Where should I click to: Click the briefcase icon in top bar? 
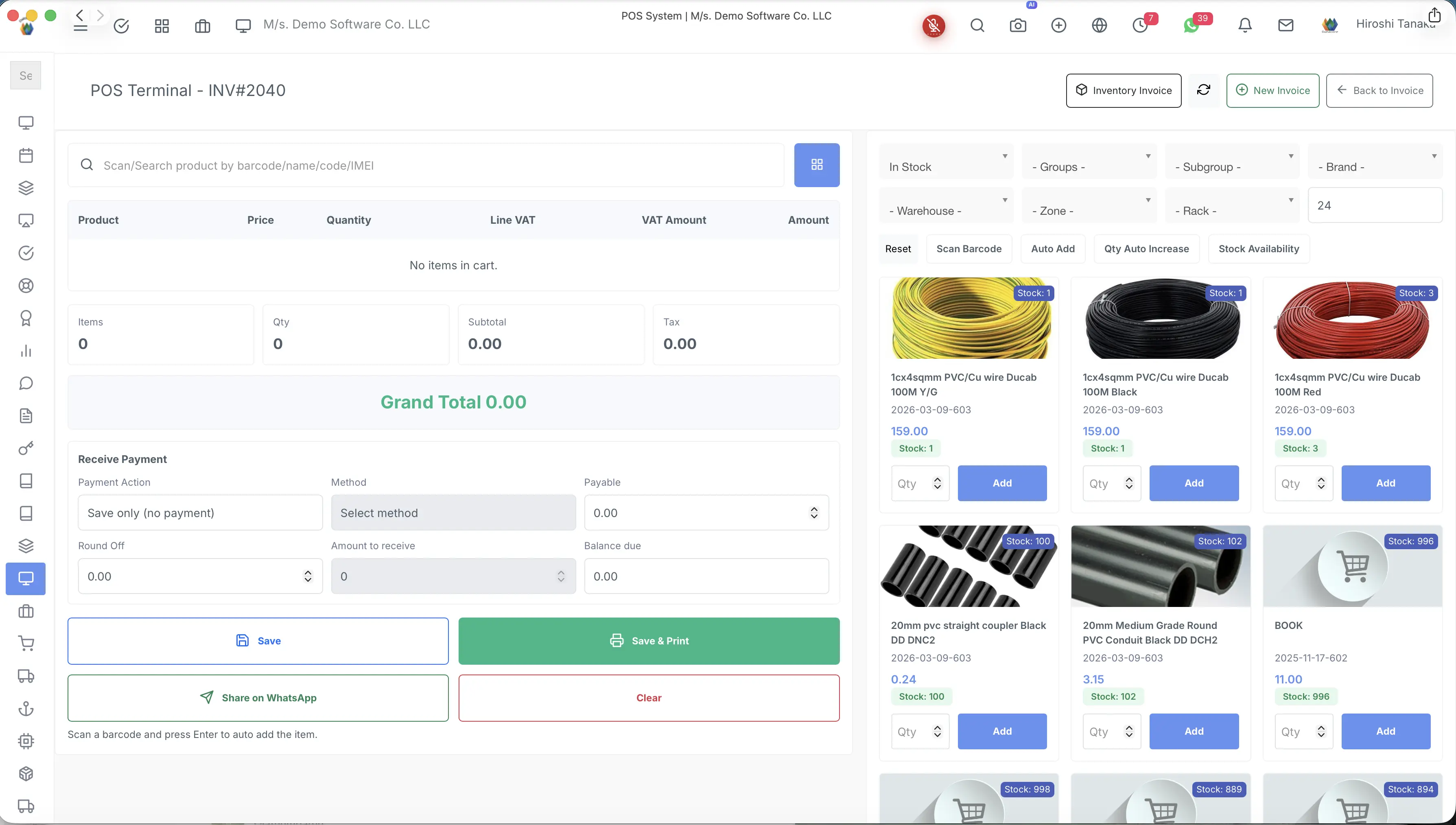(202, 26)
